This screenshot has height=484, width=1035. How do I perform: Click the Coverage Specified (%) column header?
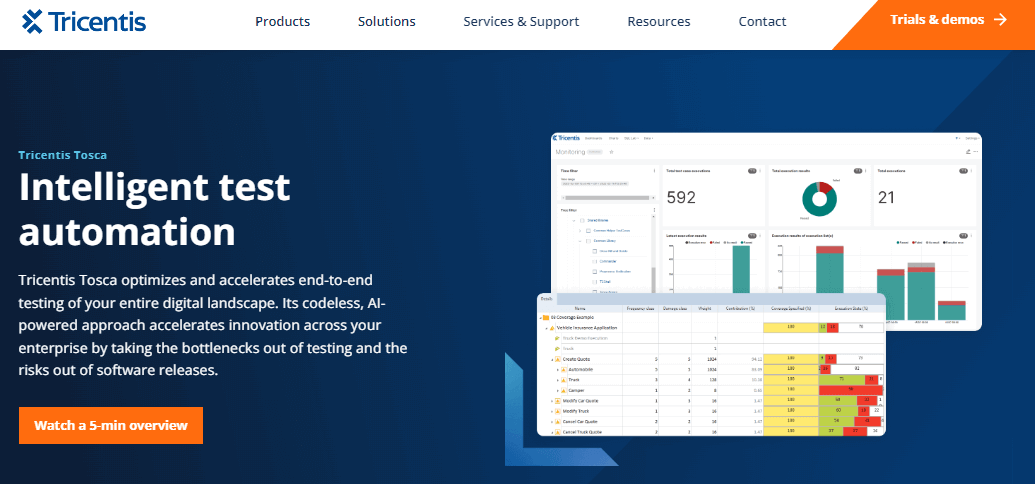[791, 308]
